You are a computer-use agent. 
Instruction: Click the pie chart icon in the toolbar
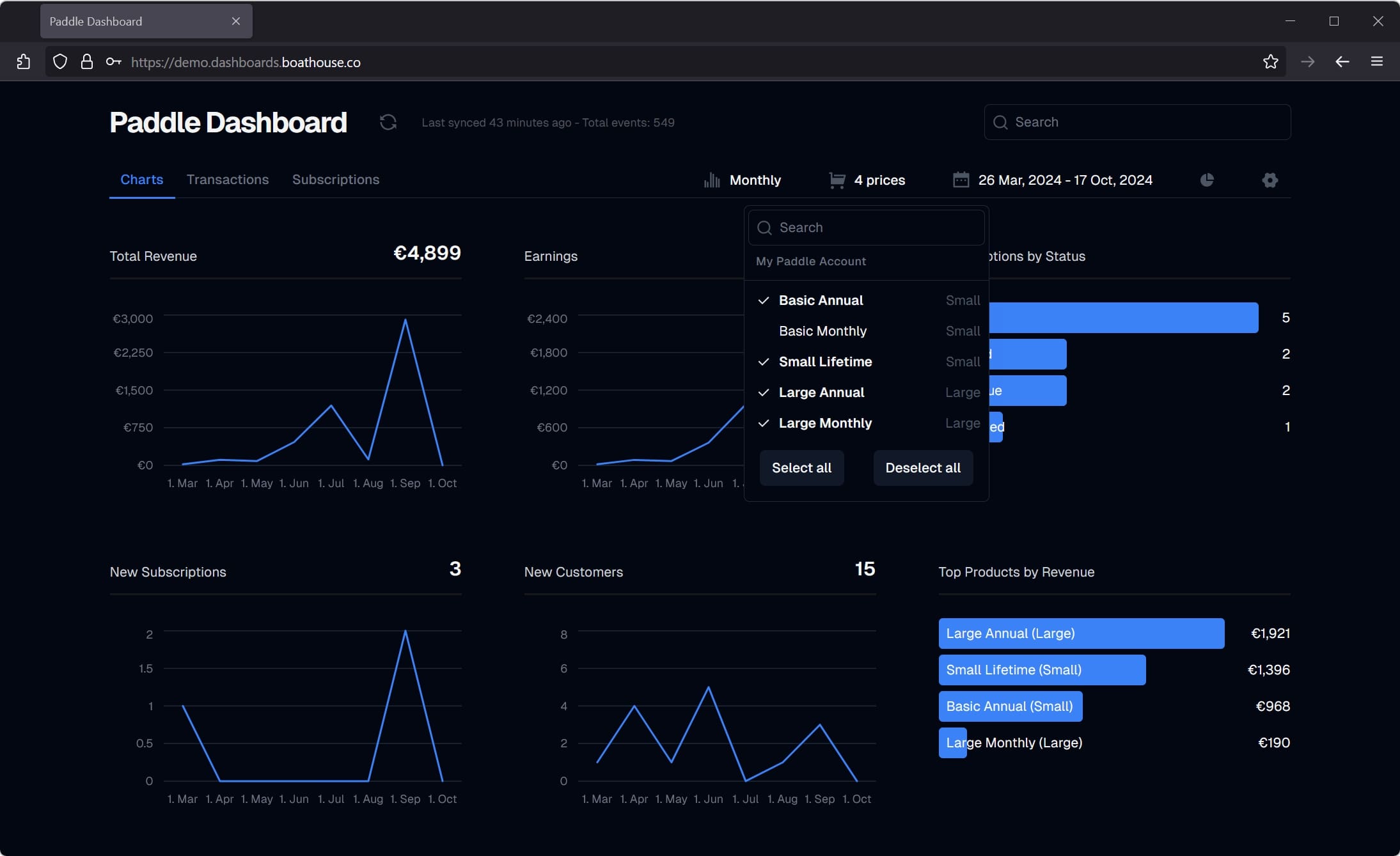(x=1207, y=180)
